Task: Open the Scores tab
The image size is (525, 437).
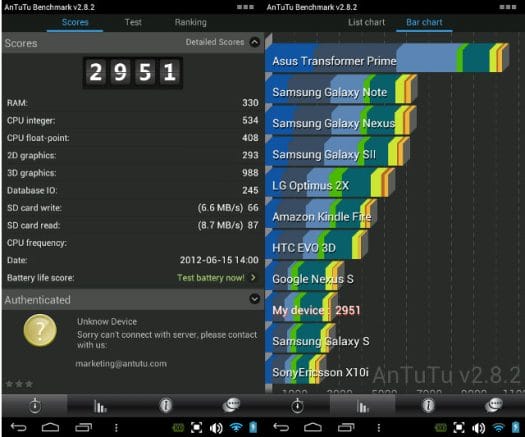Action: click(x=75, y=22)
